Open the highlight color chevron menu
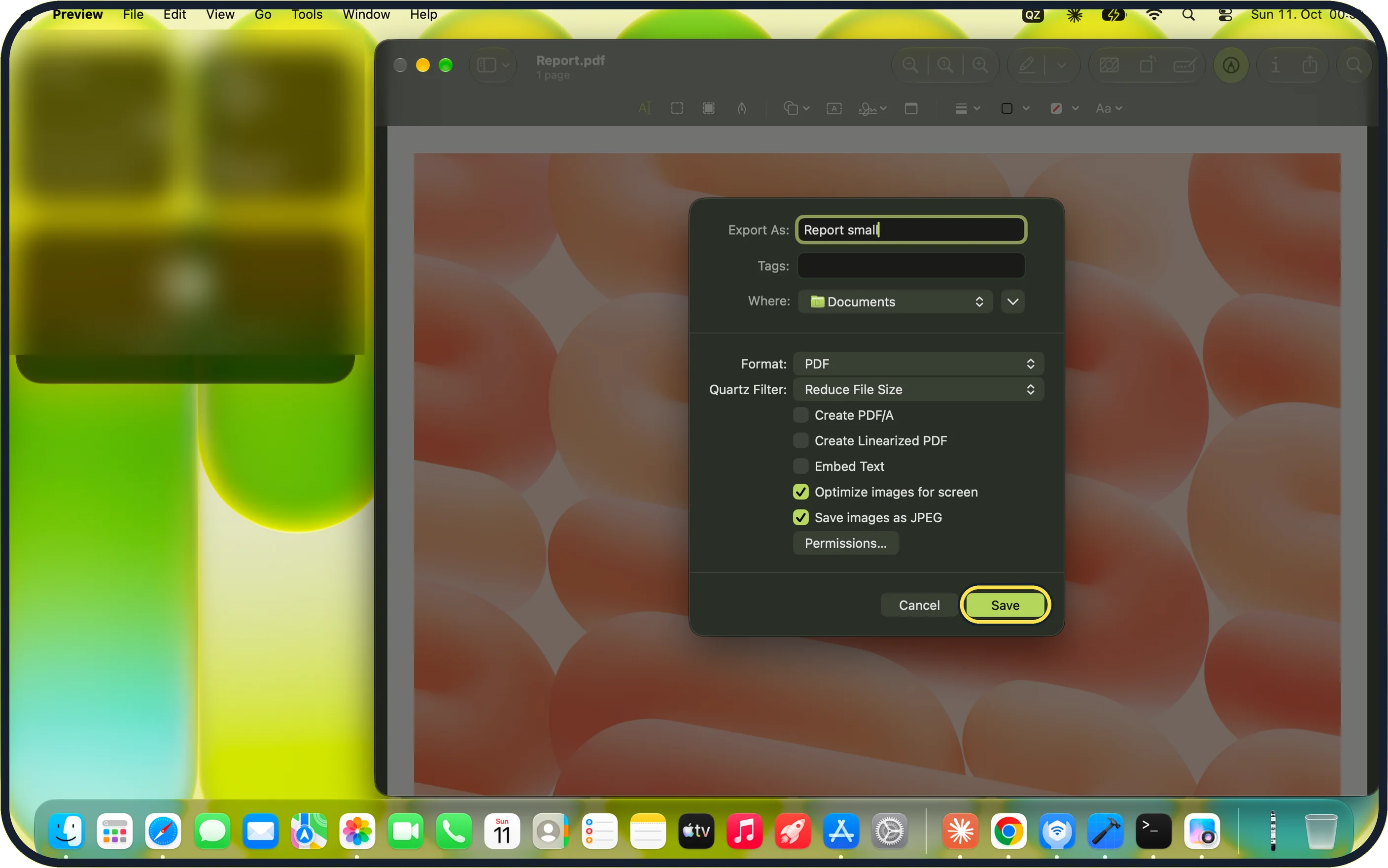 pyautogui.click(x=1061, y=66)
